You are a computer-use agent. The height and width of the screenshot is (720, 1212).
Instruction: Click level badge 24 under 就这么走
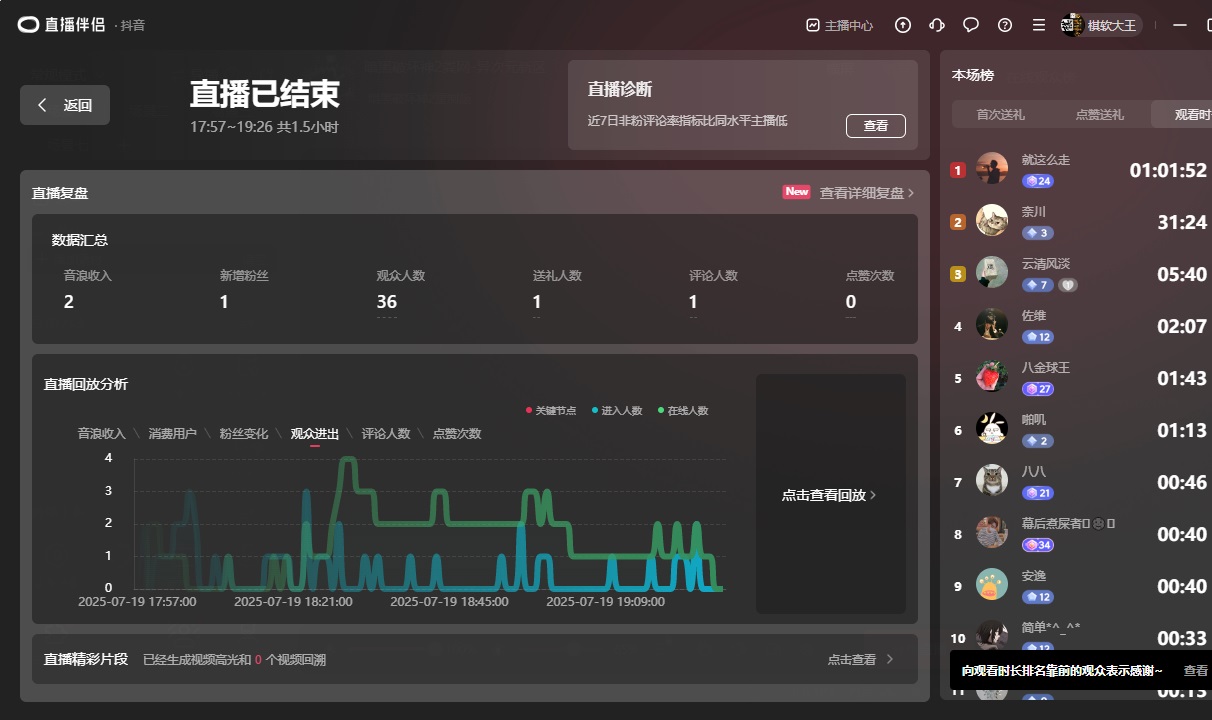(x=1037, y=181)
